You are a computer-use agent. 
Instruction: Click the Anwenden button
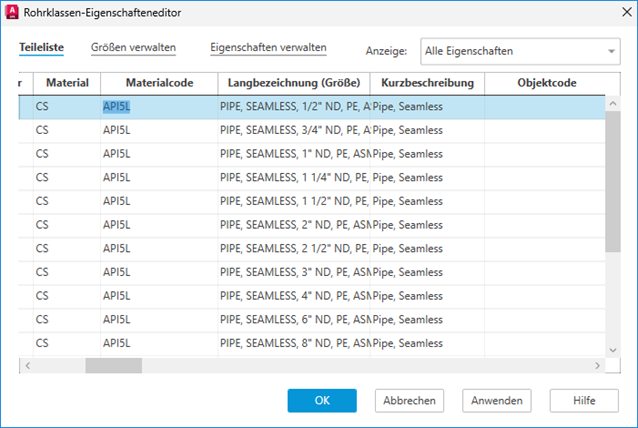pyautogui.click(x=496, y=401)
